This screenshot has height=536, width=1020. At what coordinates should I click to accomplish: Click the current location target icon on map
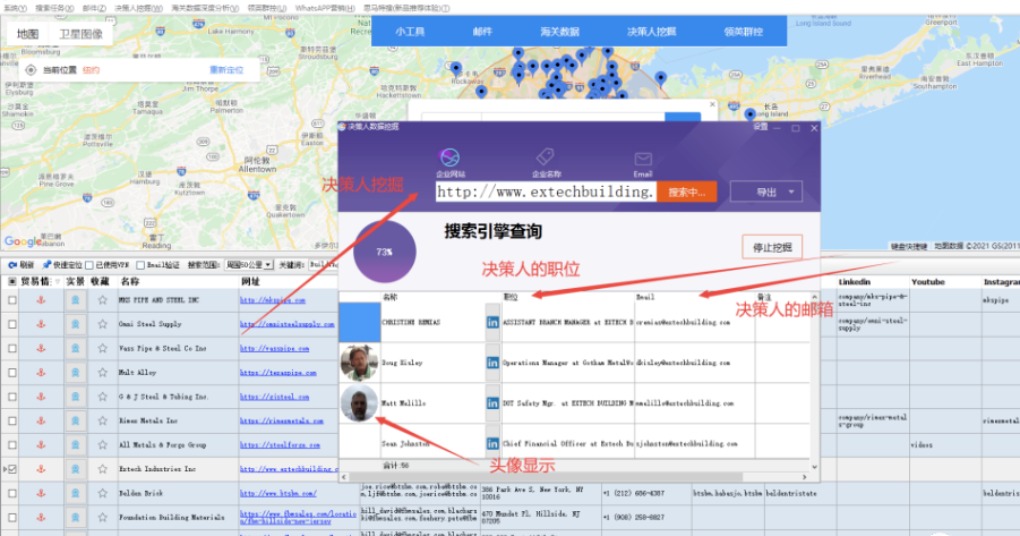tap(31, 70)
